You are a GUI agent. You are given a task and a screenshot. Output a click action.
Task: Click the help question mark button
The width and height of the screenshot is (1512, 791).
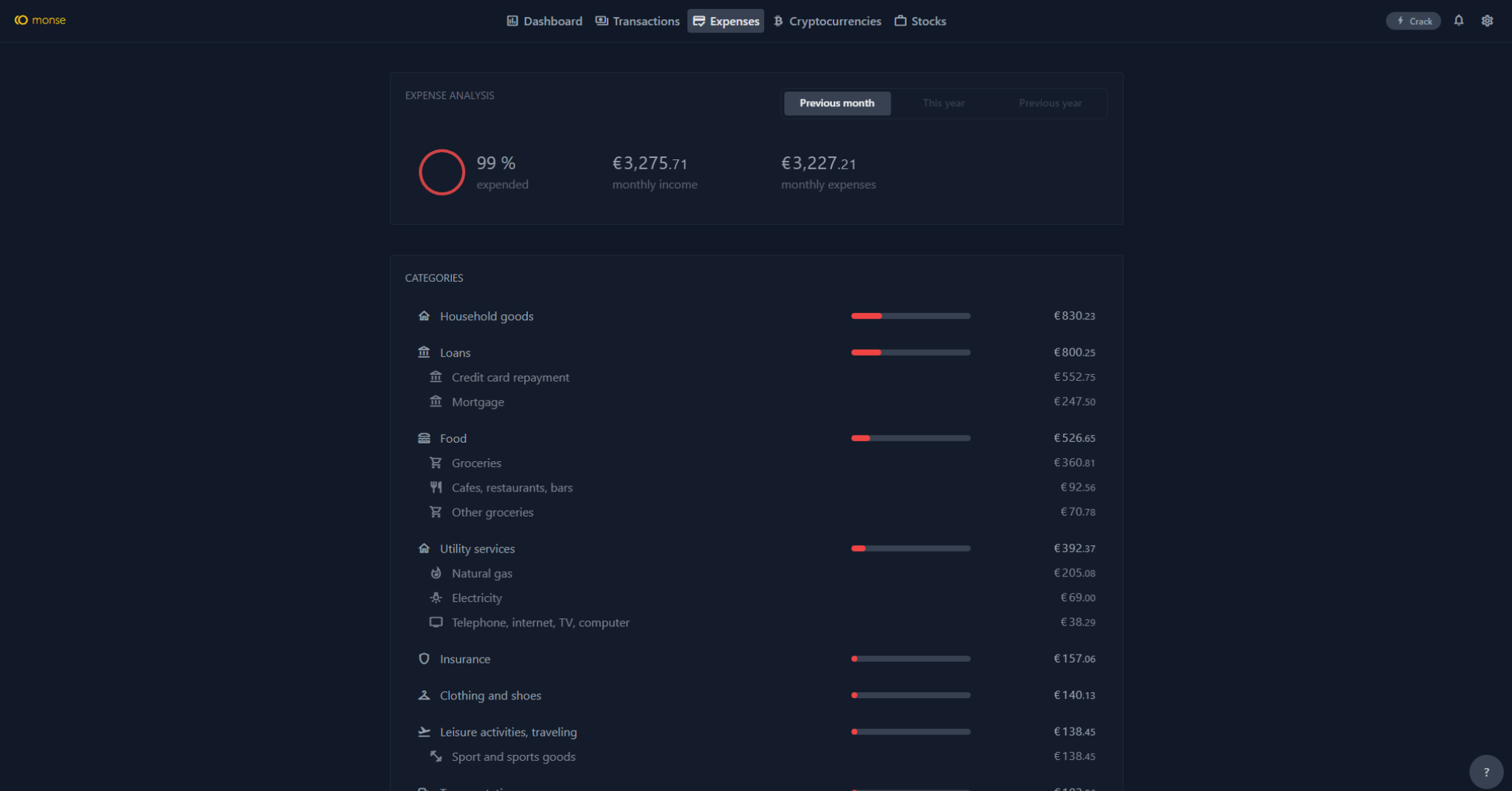point(1485,772)
